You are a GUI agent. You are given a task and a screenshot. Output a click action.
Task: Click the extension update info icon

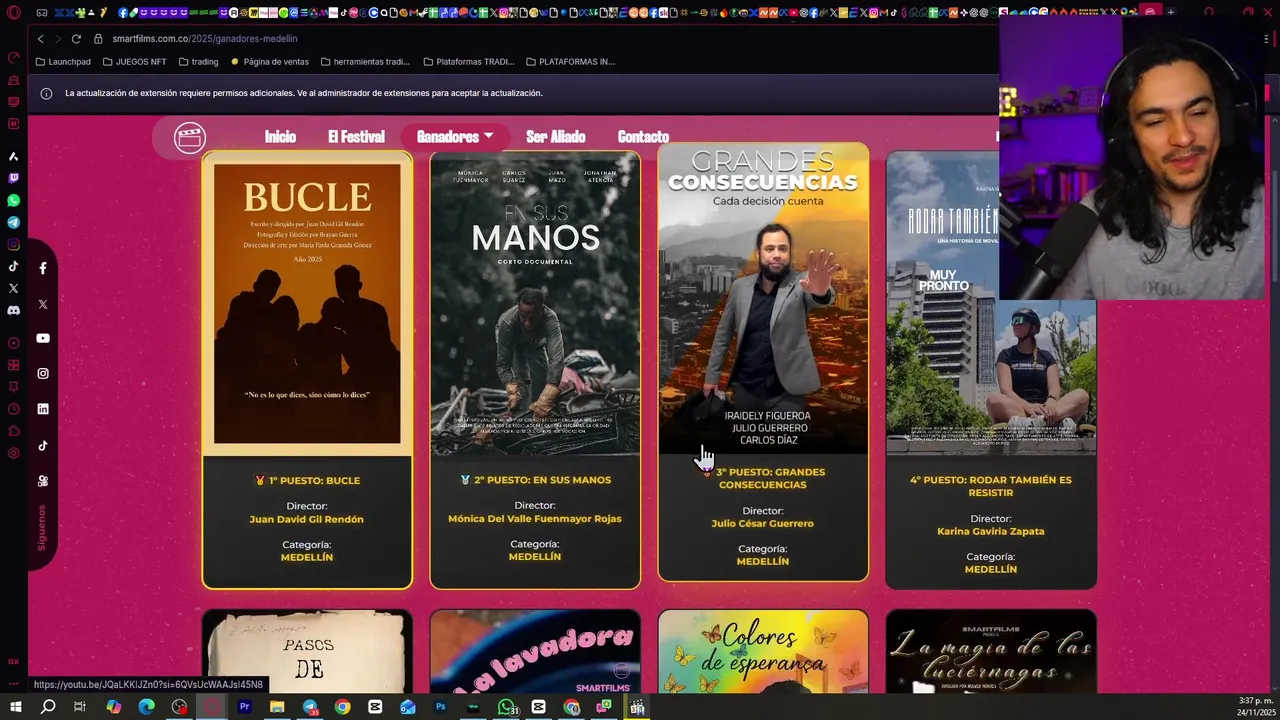[x=46, y=93]
